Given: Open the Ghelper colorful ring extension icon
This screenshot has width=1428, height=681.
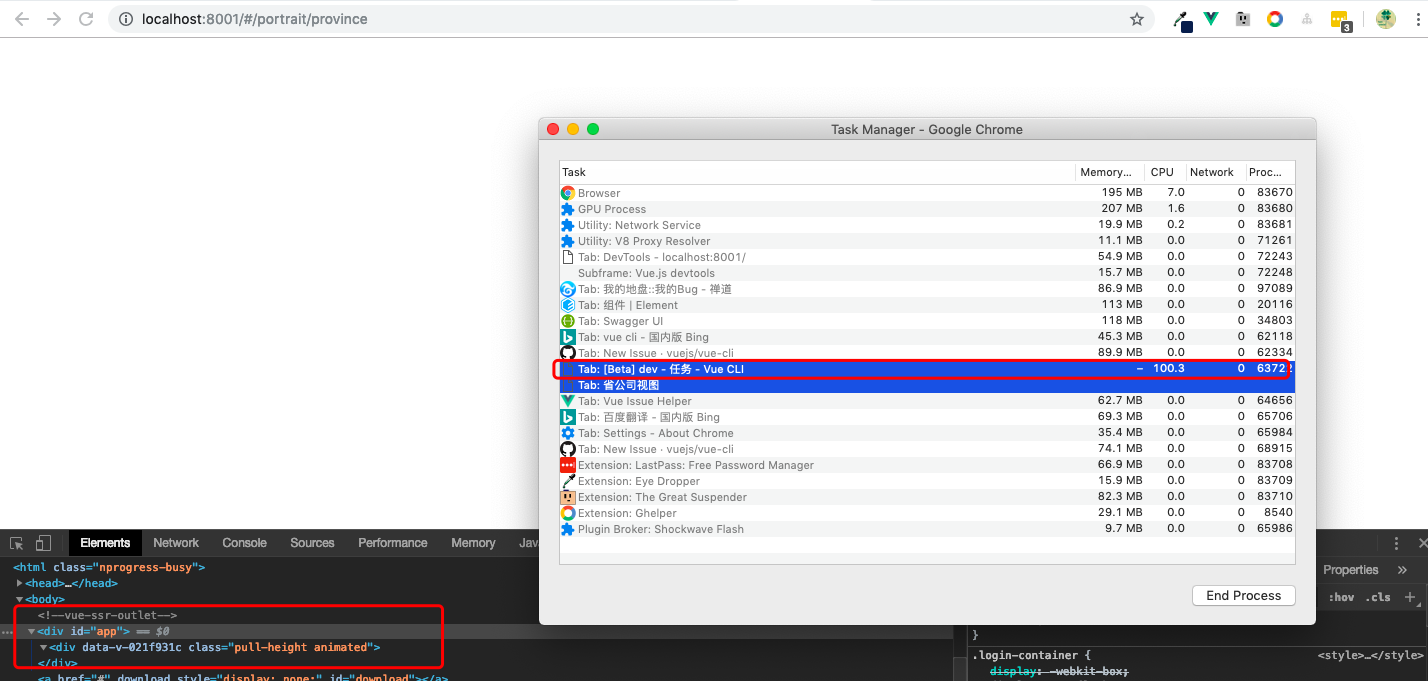Looking at the screenshot, I should pos(1275,19).
